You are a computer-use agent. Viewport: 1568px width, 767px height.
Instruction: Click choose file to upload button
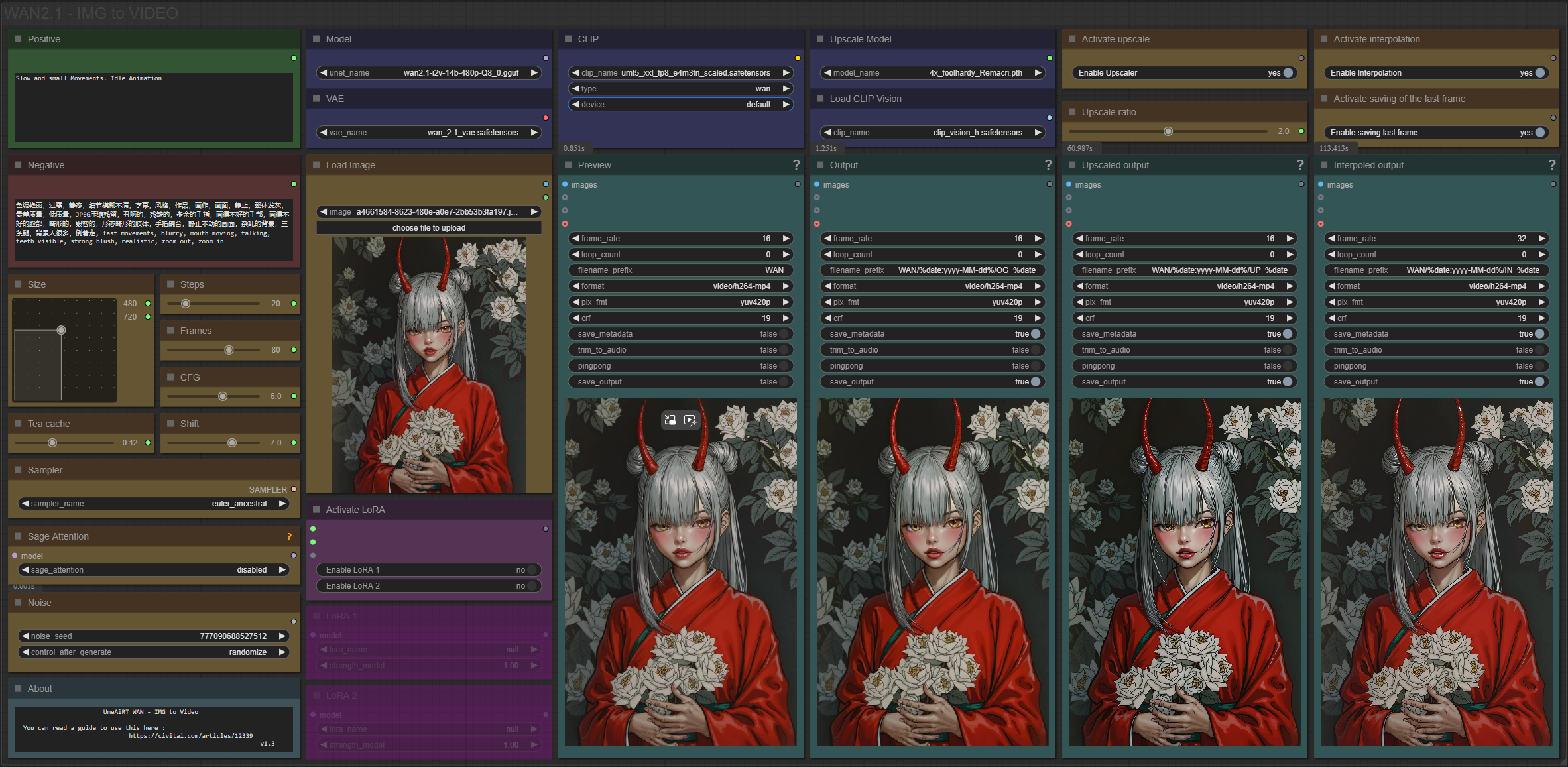click(428, 228)
